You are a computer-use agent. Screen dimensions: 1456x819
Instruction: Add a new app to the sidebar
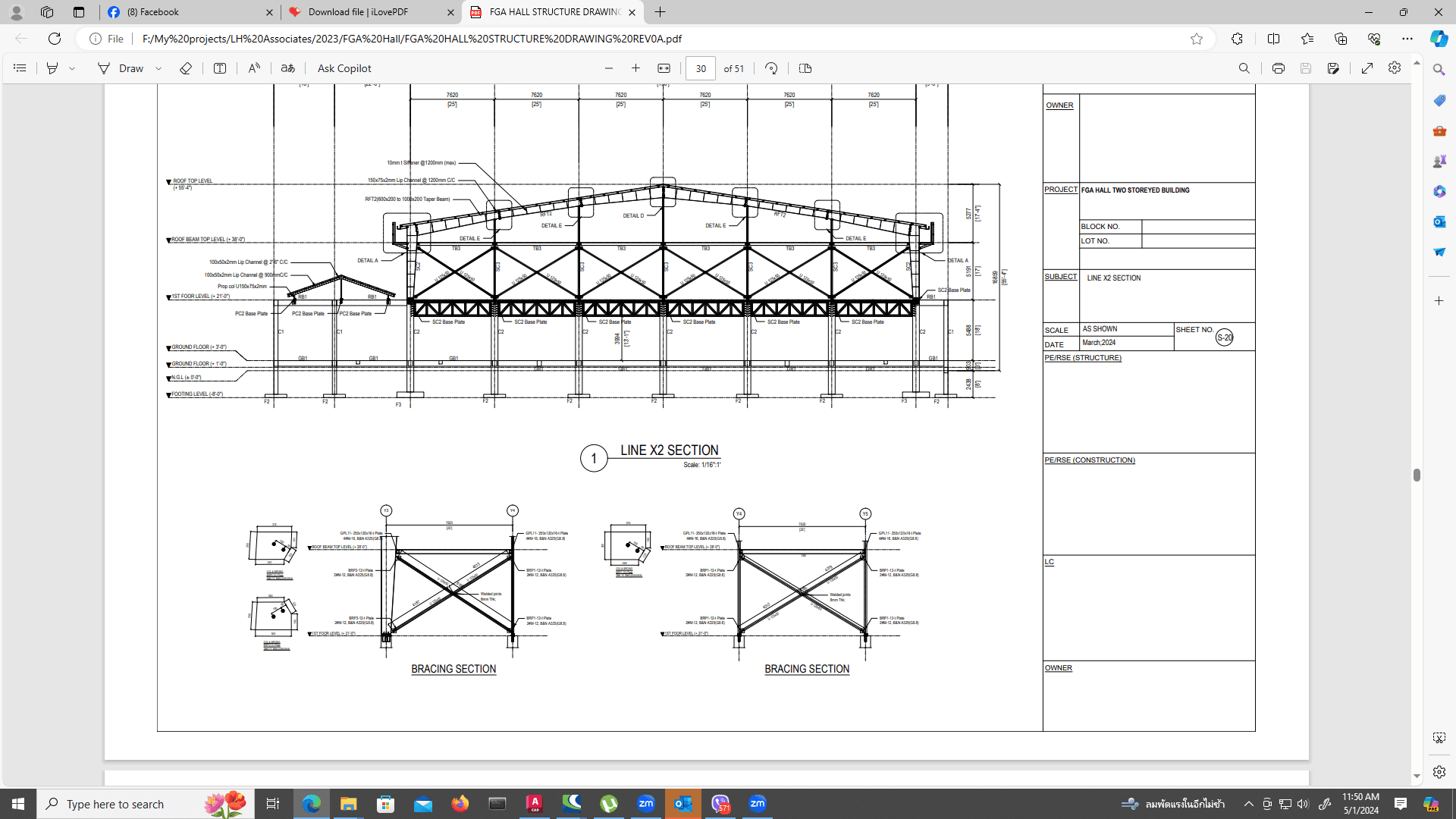click(x=1439, y=301)
